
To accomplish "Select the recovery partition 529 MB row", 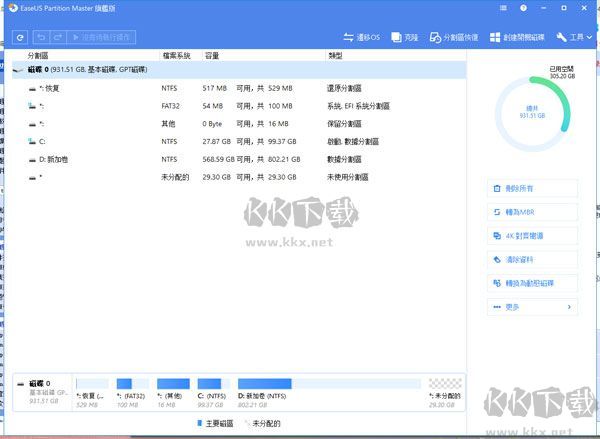I will point(239,88).
